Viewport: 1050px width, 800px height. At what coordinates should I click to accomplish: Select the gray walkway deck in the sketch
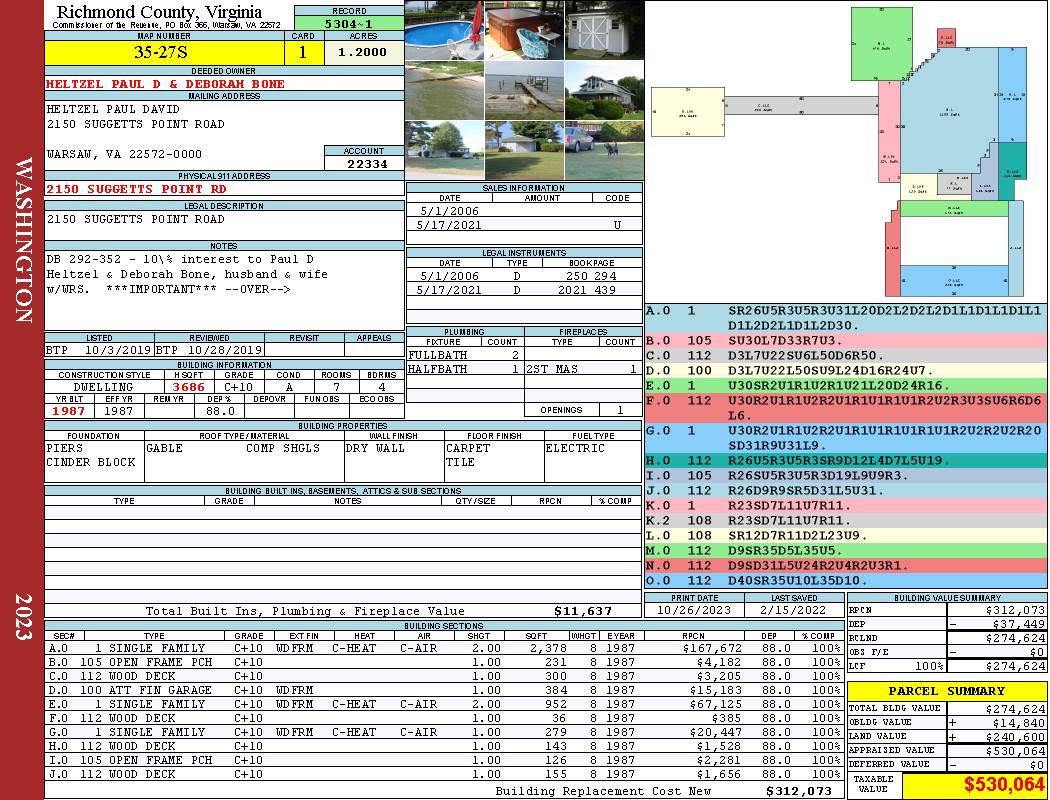pos(802,105)
